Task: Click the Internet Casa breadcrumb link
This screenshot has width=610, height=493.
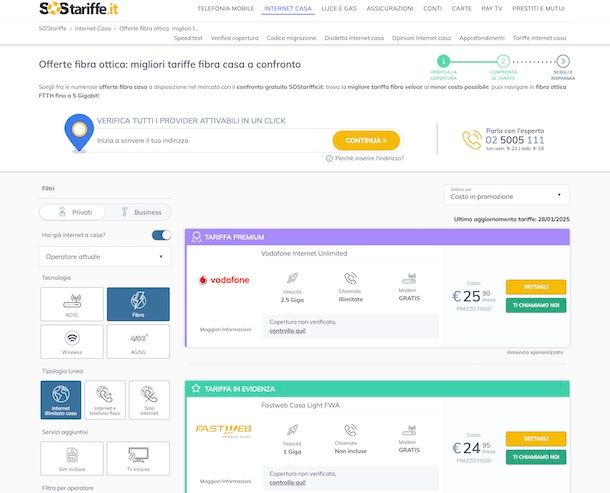Action: pos(93,28)
